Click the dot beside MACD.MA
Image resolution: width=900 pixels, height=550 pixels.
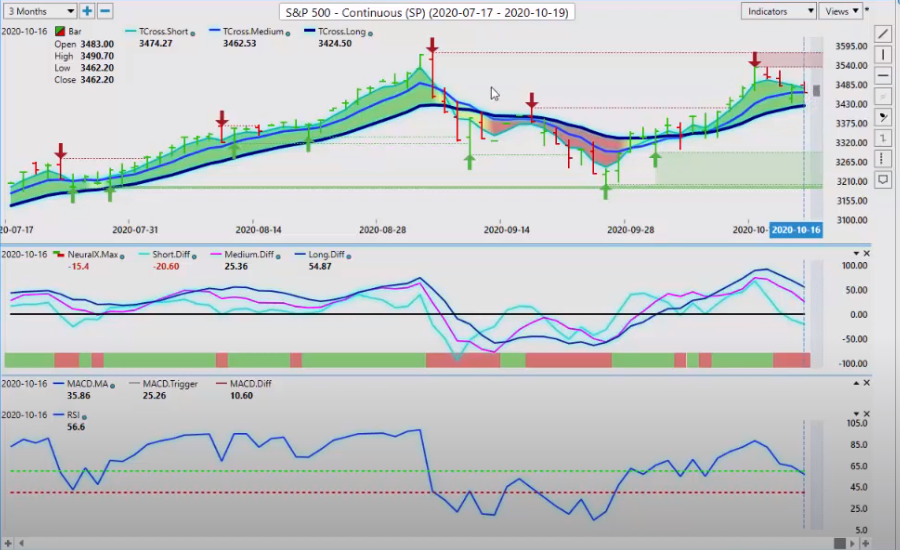click(112, 386)
